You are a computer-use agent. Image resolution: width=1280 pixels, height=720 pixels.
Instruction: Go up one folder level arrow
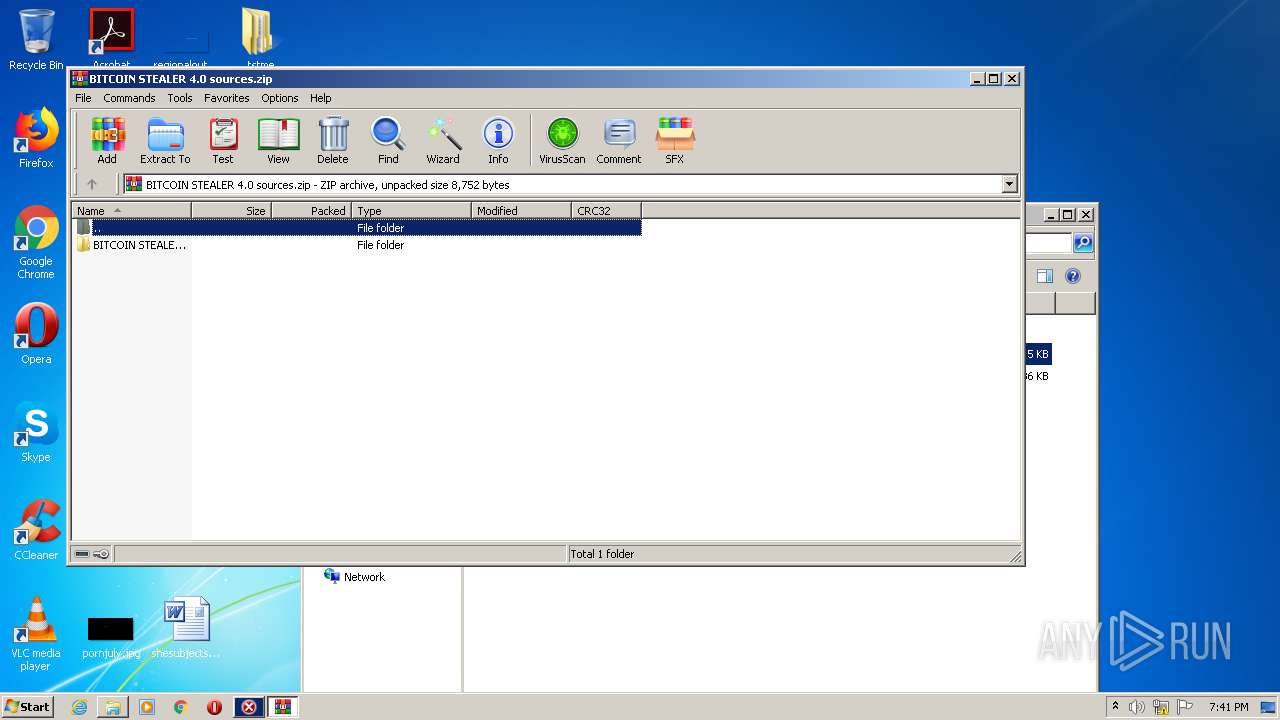click(x=92, y=184)
